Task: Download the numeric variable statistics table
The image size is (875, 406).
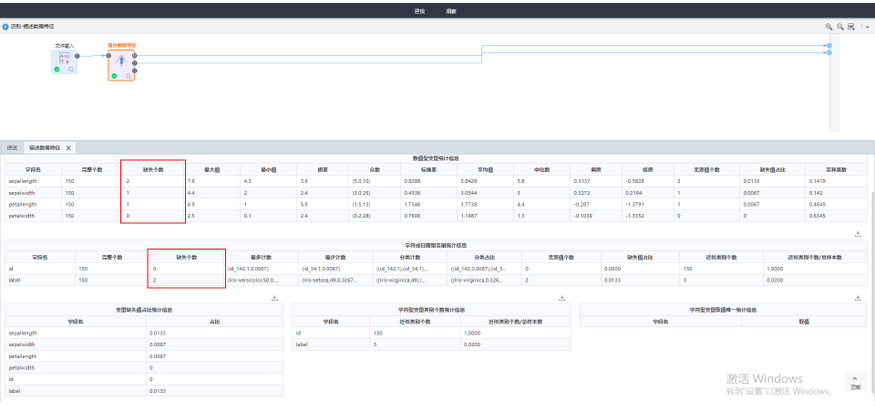Action: pyautogui.click(x=858, y=233)
